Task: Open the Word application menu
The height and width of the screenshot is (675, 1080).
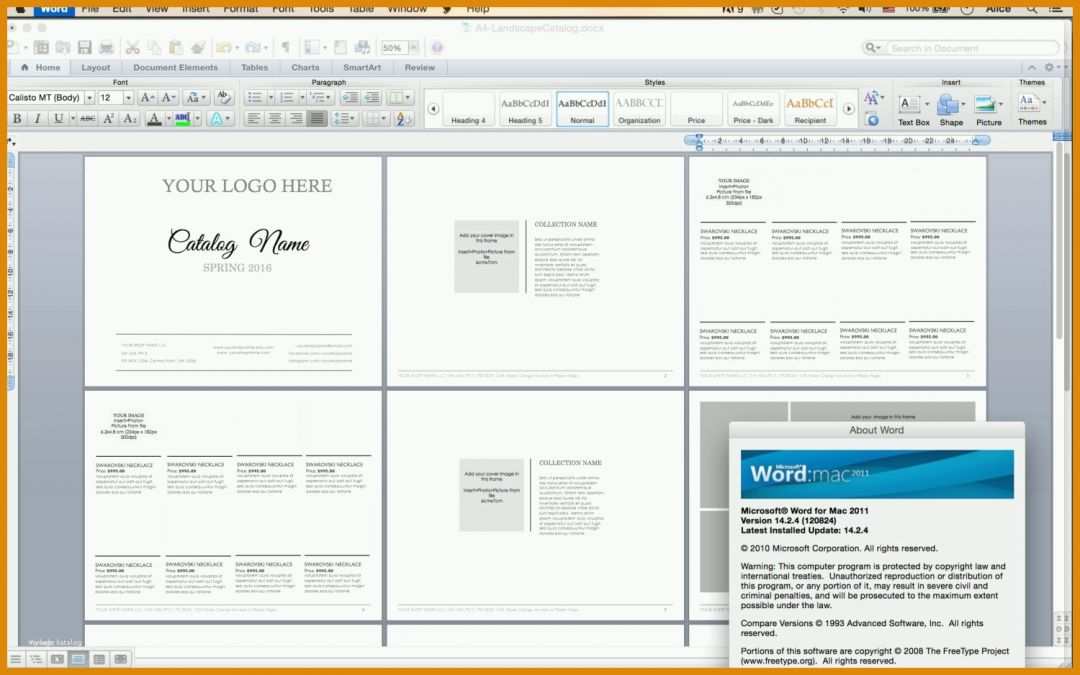Action: pos(54,9)
